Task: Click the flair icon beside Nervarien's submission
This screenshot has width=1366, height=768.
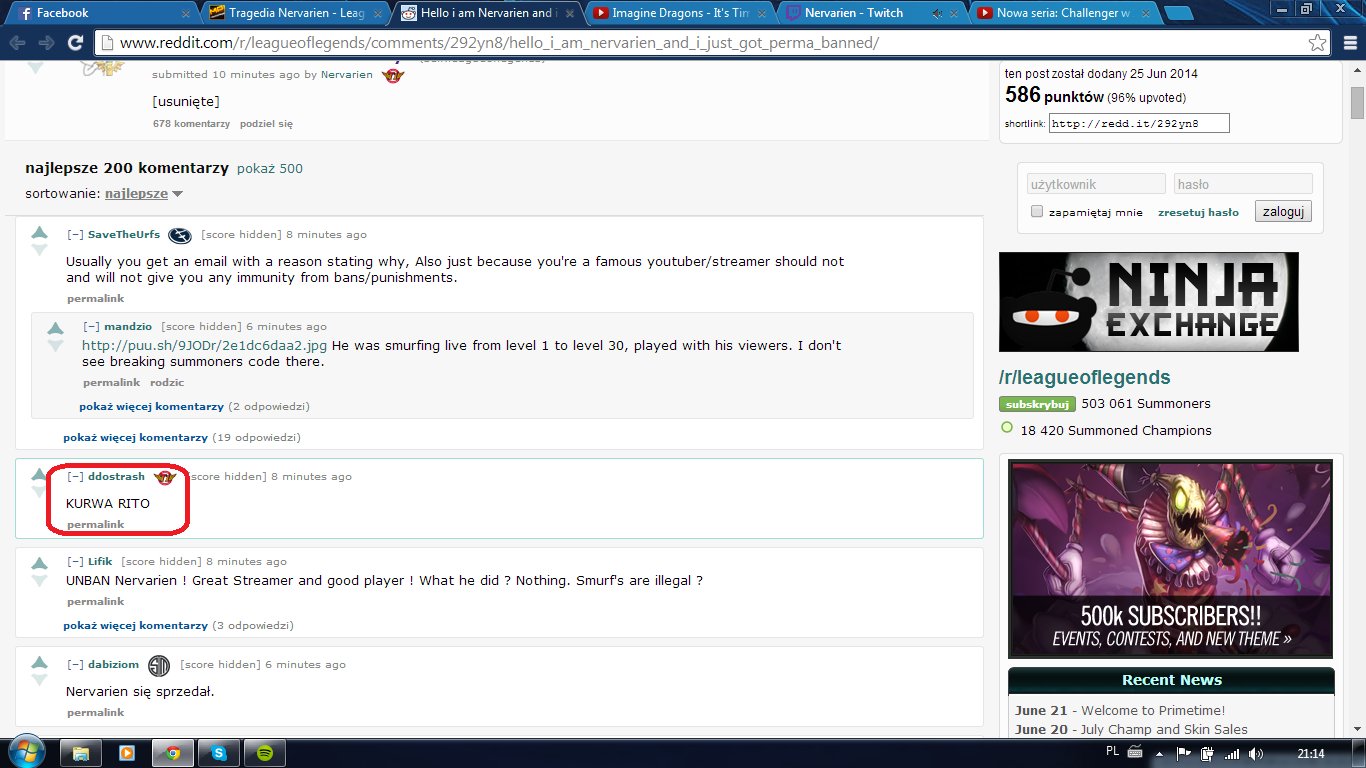Action: 393,75
